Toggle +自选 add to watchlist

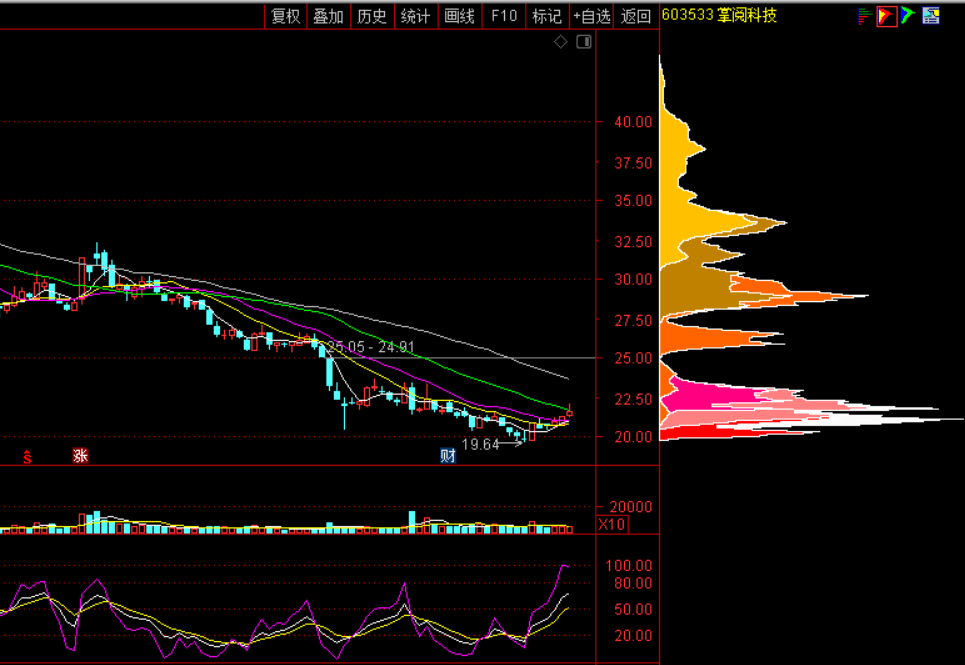(592, 16)
